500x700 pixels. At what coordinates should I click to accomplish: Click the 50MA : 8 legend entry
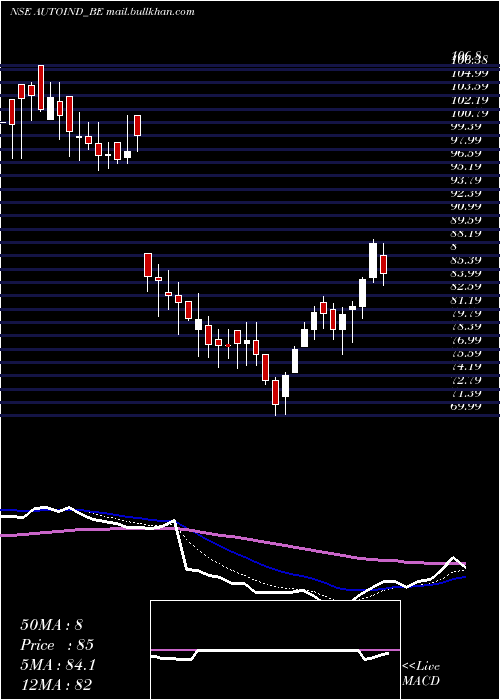click(x=51, y=625)
